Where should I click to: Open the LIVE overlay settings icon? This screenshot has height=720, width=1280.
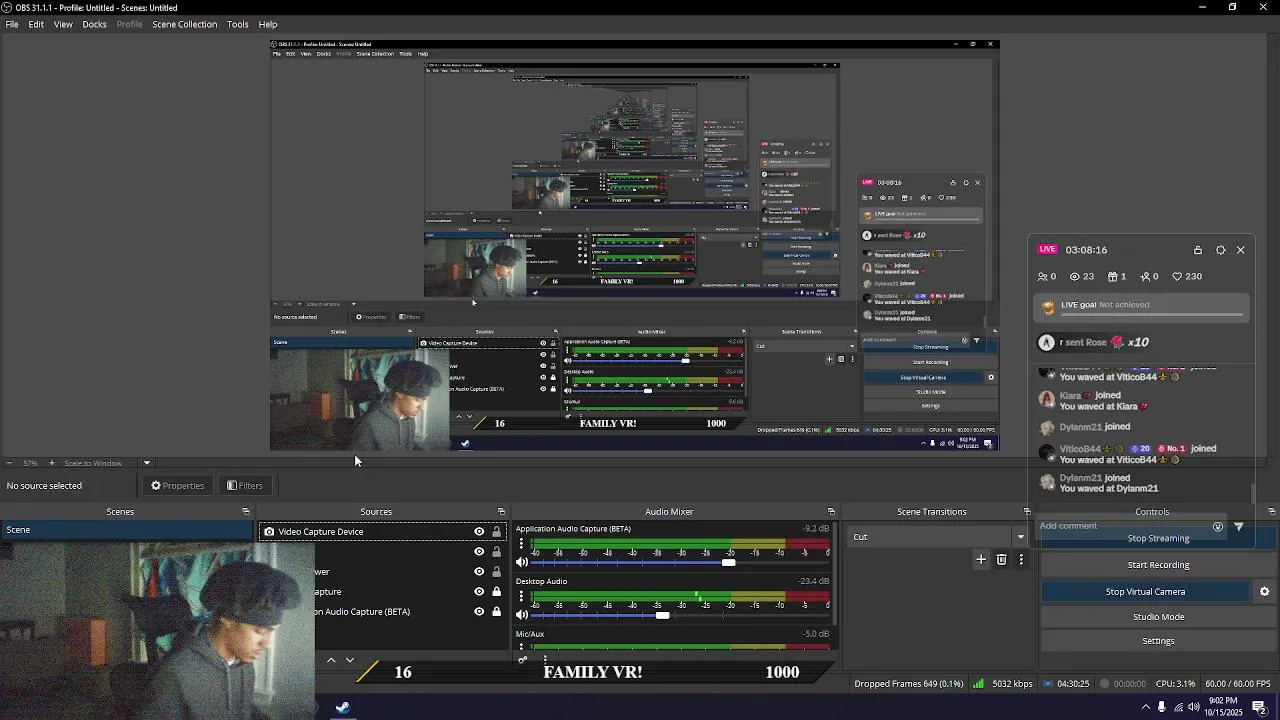coord(1220,250)
